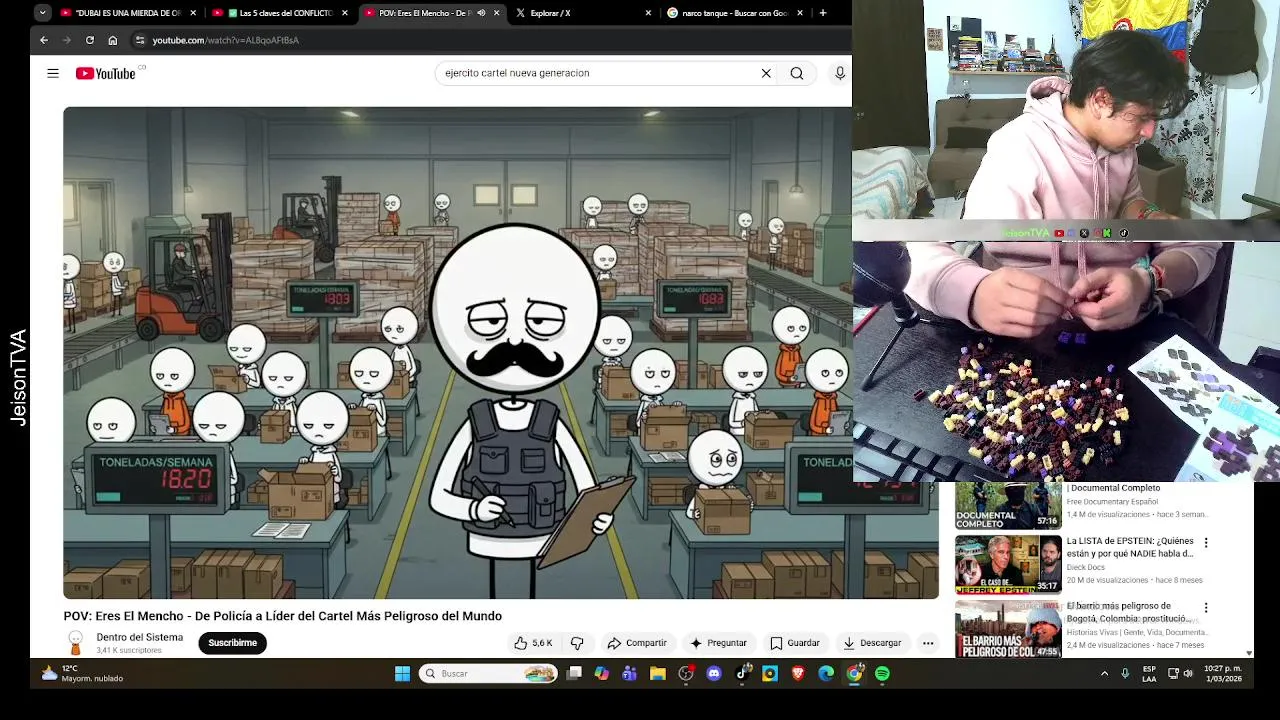The width and height of the screenshot is (1280, 720).
Task: Focus the Windows taskbar Buscar search box
Action: click(x=489, y=674)
